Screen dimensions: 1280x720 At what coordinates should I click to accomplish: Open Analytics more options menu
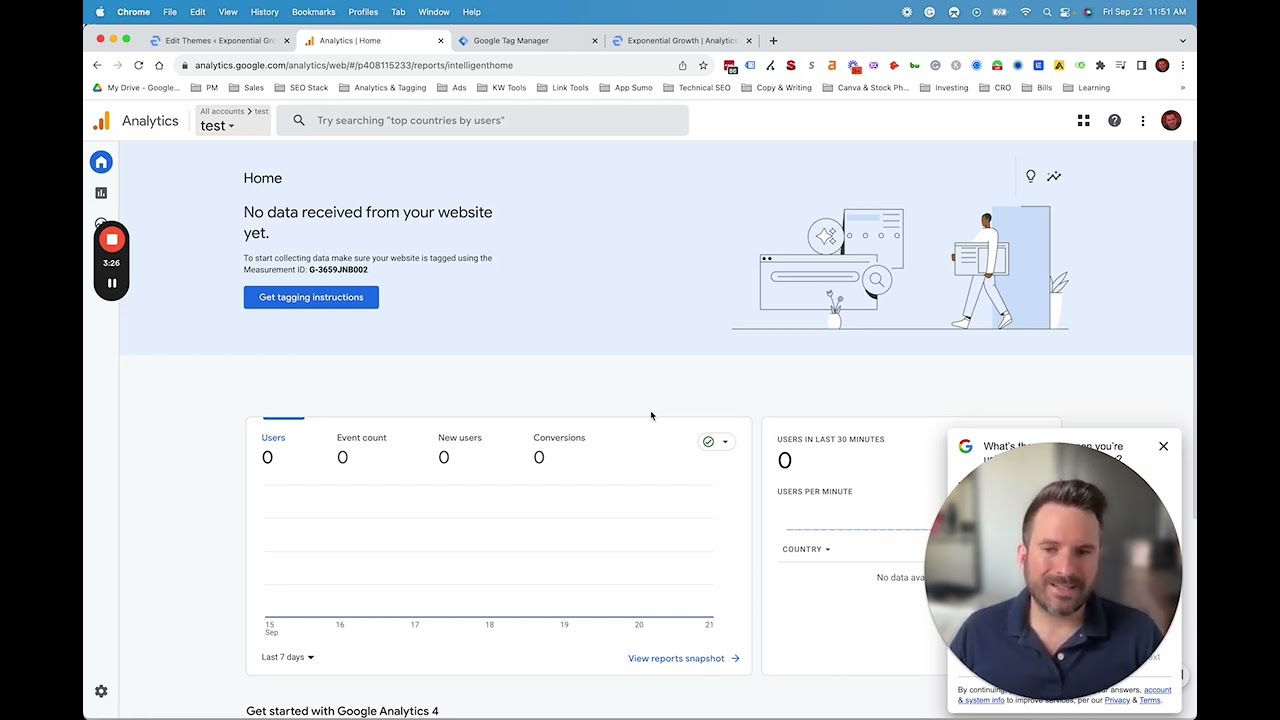pyautogui.click(x=1143, y=121)
